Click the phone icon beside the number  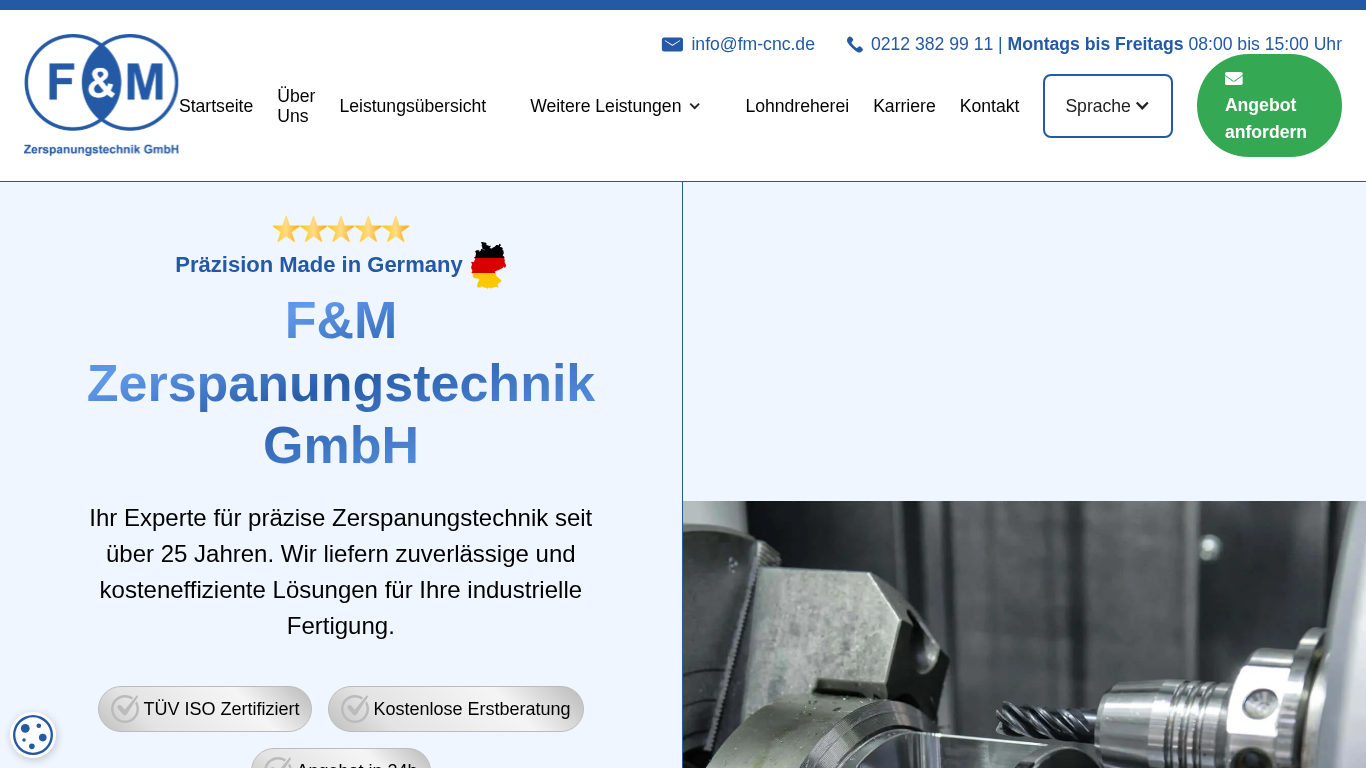tap(855, 44)
